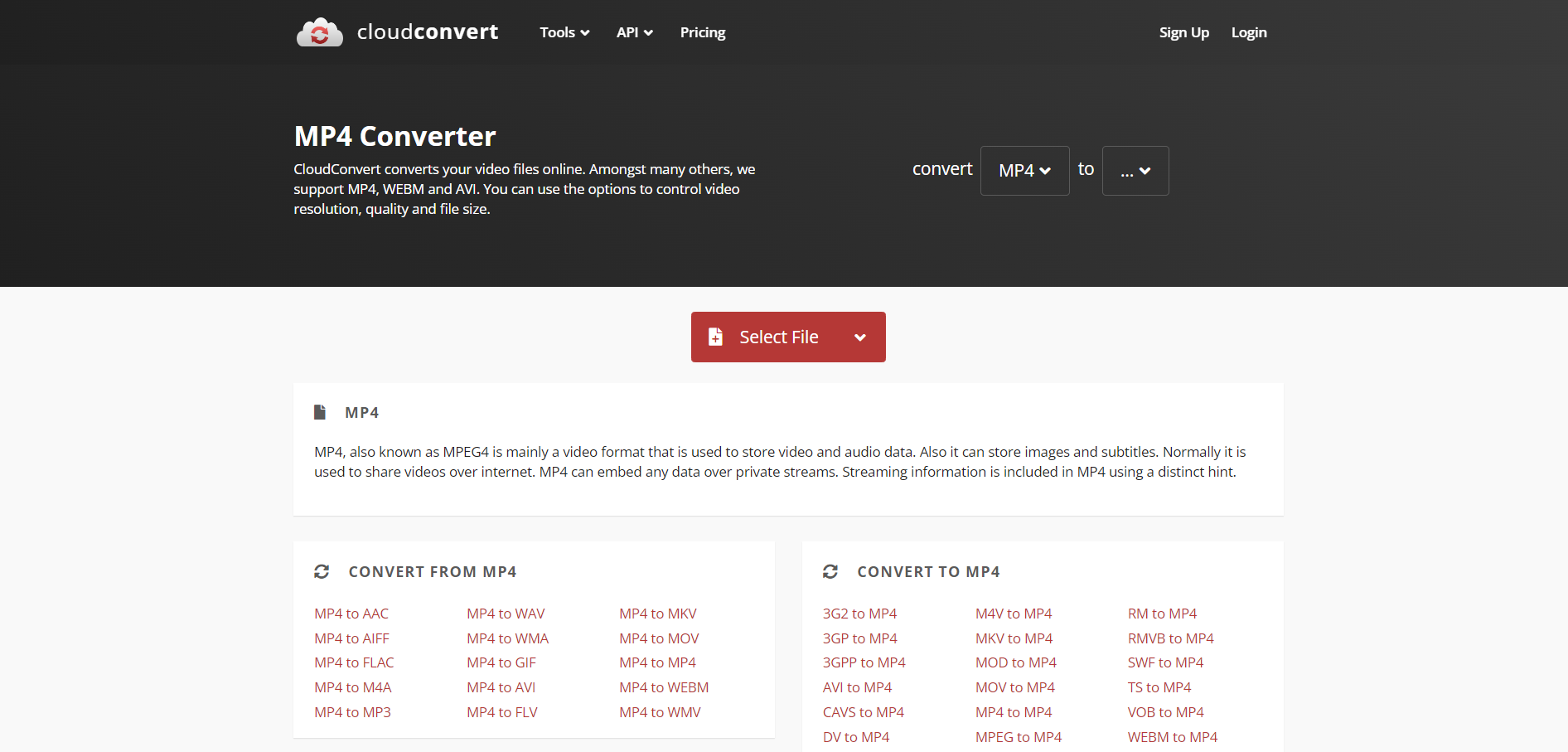The image size is (1568, 752).
Task: Open the MP4 to WMV link
Action: click(x=660, y=712)
